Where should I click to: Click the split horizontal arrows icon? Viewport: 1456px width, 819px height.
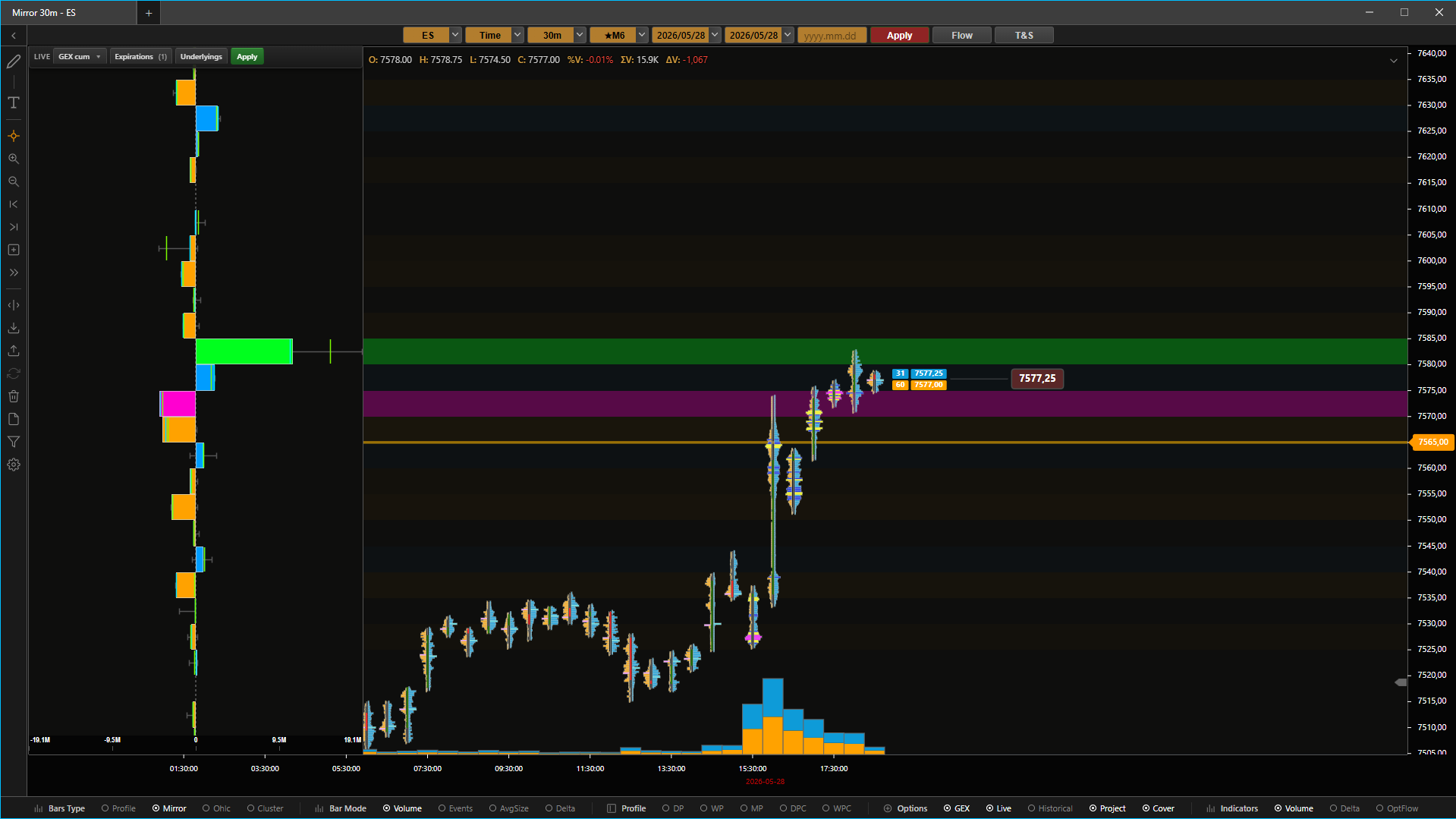[x=14, y=305]
